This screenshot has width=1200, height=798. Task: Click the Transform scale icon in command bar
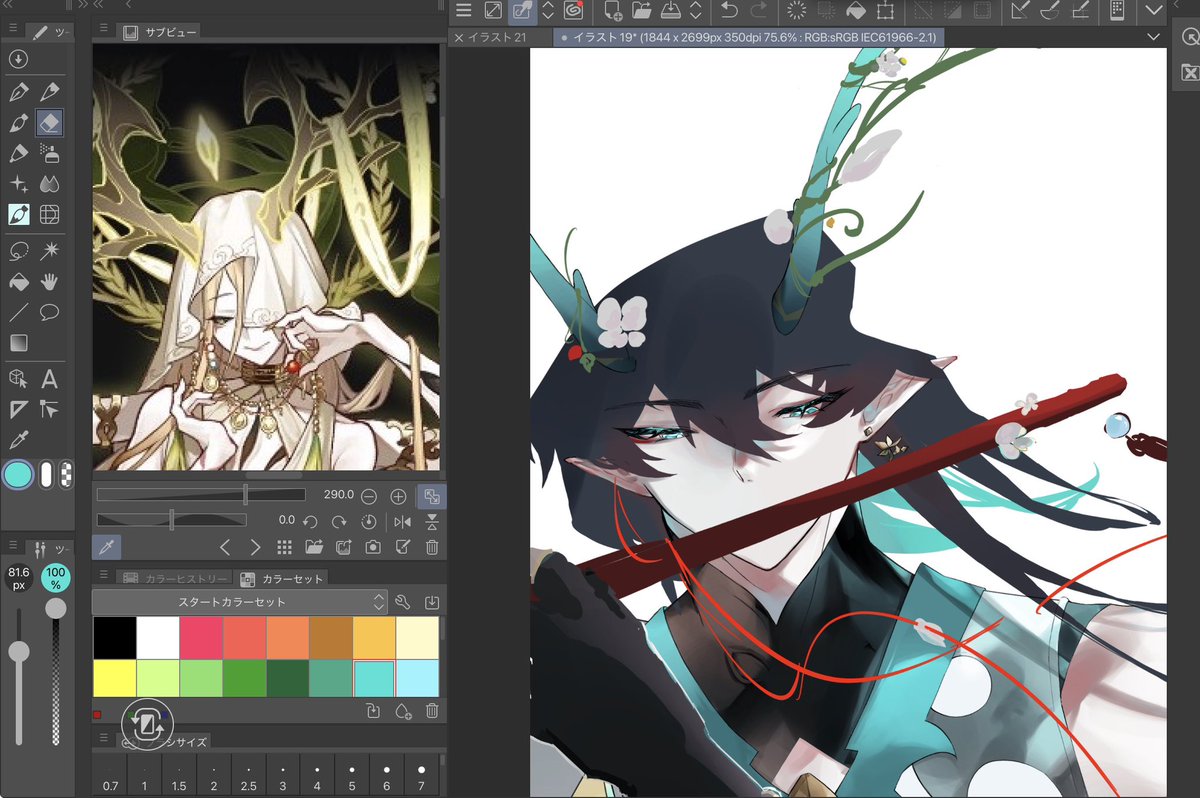[885, 11]
